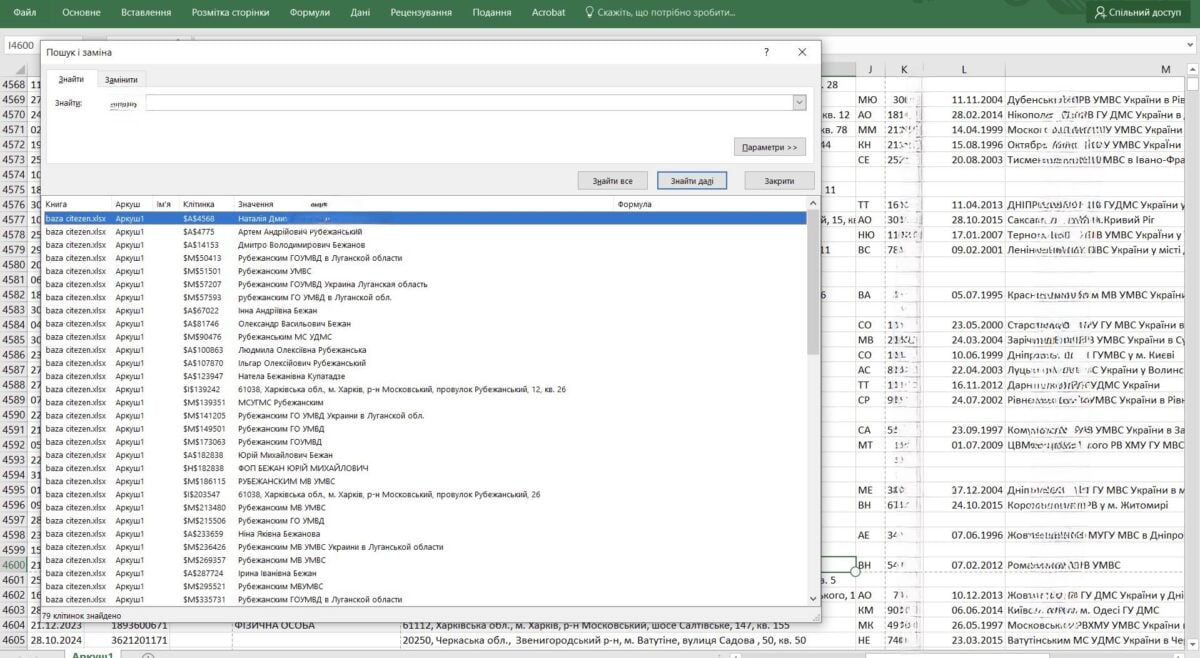Select result 'Рубежанским ГОУМВД в Луганской области' at $M$50413
The image size is (1200, 658).
[x=425, y=257]
